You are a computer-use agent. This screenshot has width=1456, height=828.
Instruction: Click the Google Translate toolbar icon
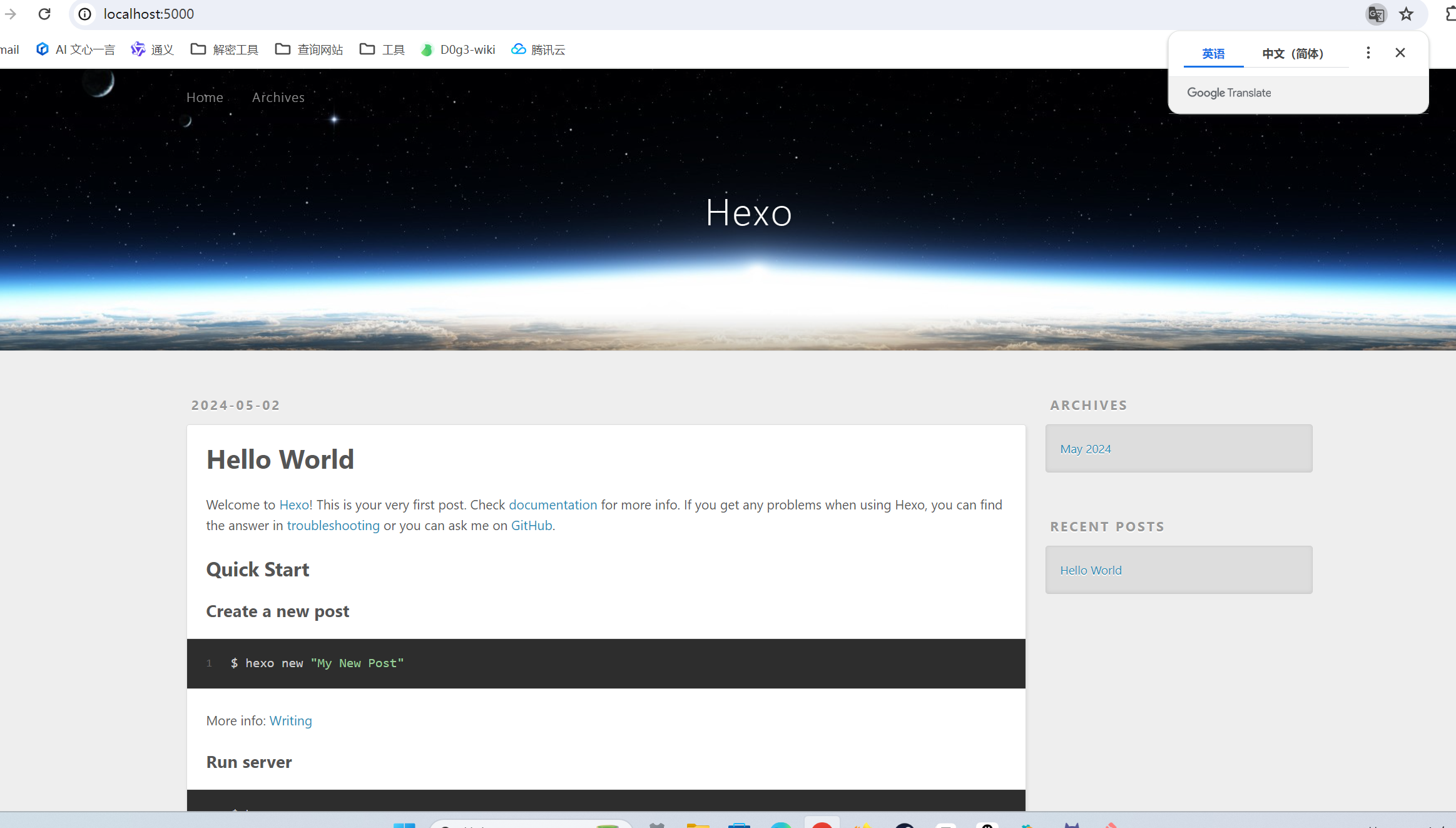click(1376, 14)
